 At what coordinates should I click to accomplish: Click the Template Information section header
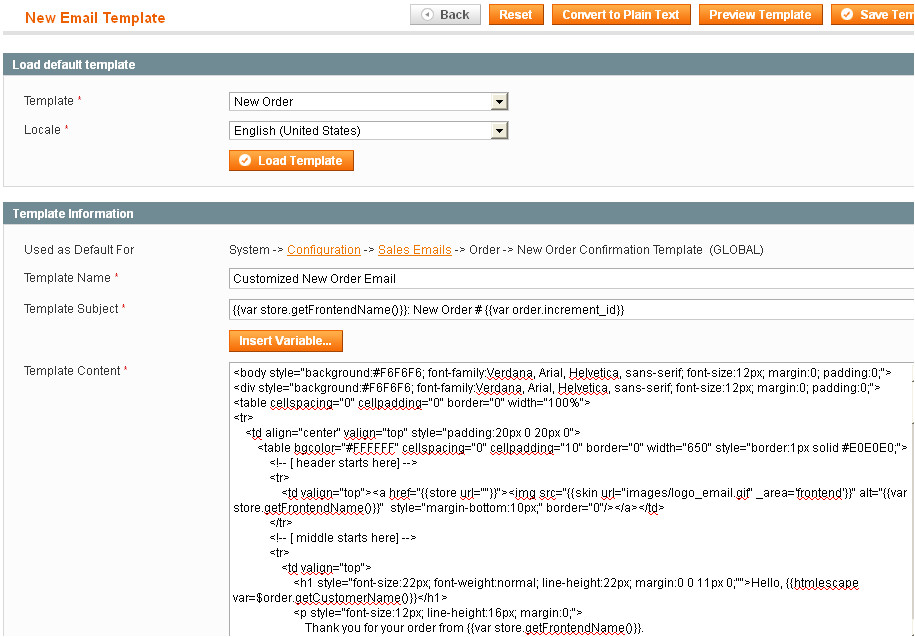[459, 214]
